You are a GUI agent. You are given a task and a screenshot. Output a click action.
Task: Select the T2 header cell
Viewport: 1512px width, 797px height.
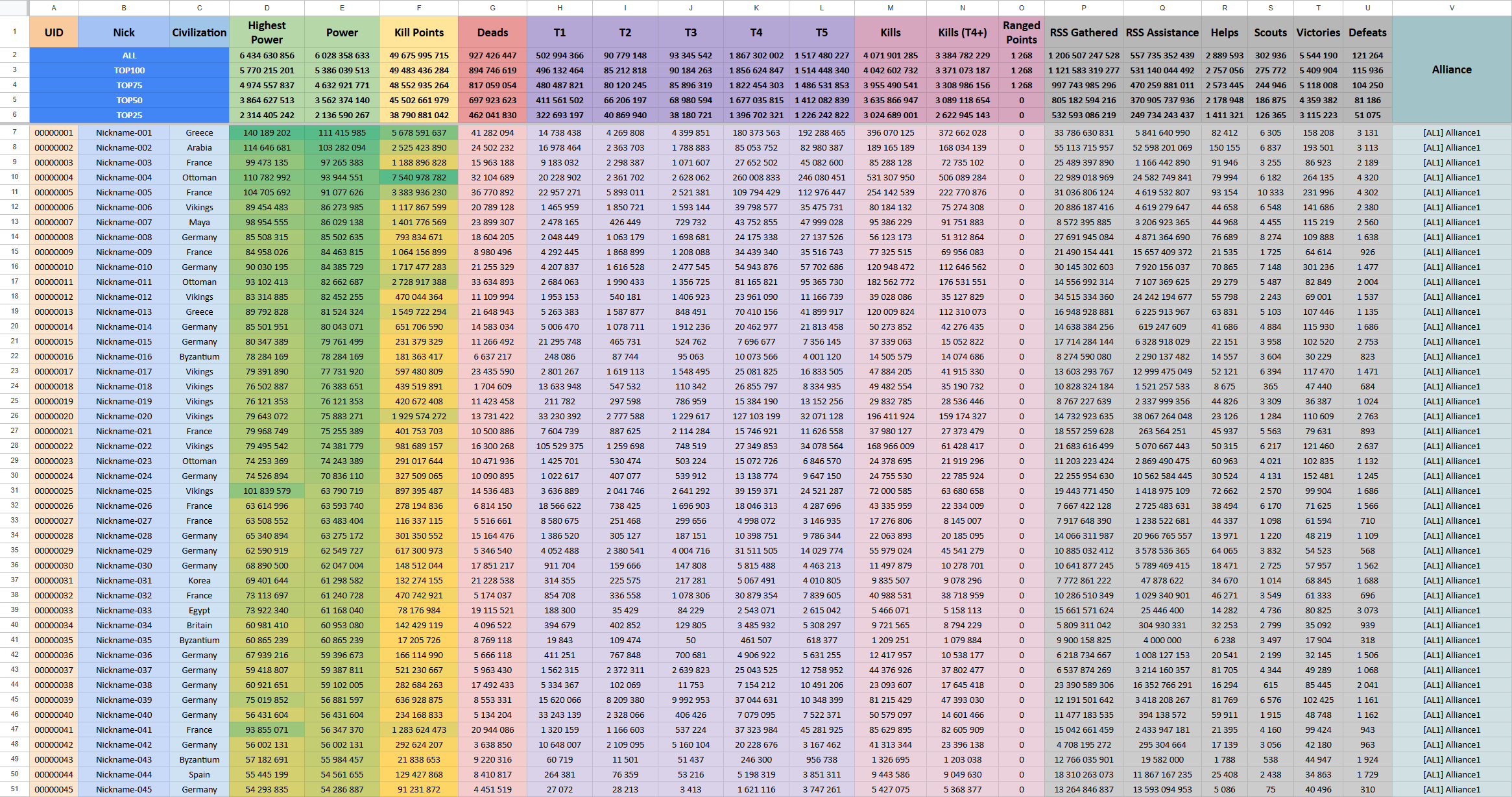pyautogui.click(x=625, y=32)
